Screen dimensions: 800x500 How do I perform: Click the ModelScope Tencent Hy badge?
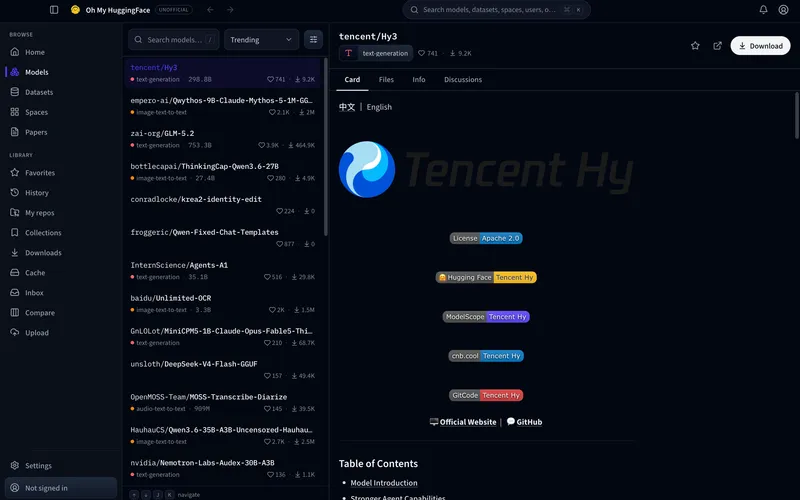click(x=486, y=317)
